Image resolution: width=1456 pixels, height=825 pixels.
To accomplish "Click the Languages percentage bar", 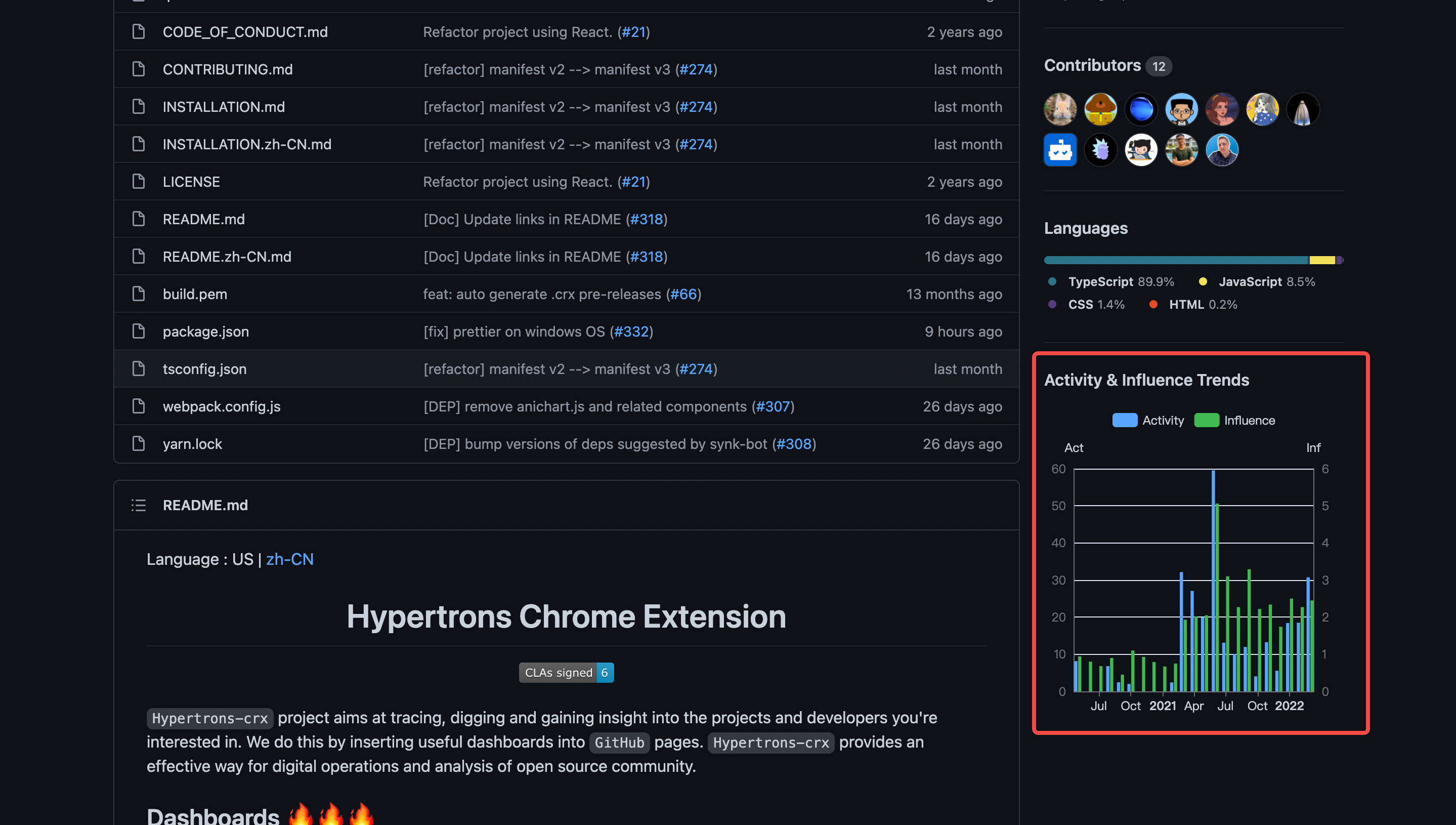I will 1189,260.
